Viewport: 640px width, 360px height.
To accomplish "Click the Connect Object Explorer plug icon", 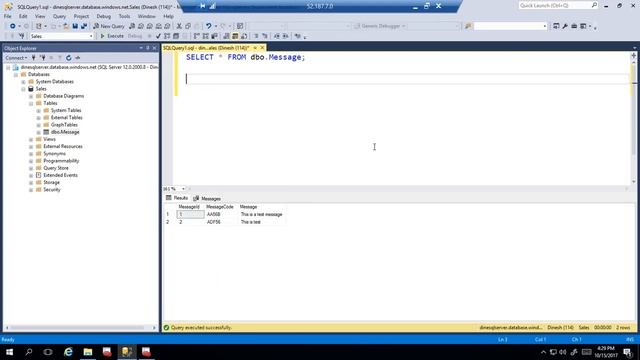I will coord(34,58).
